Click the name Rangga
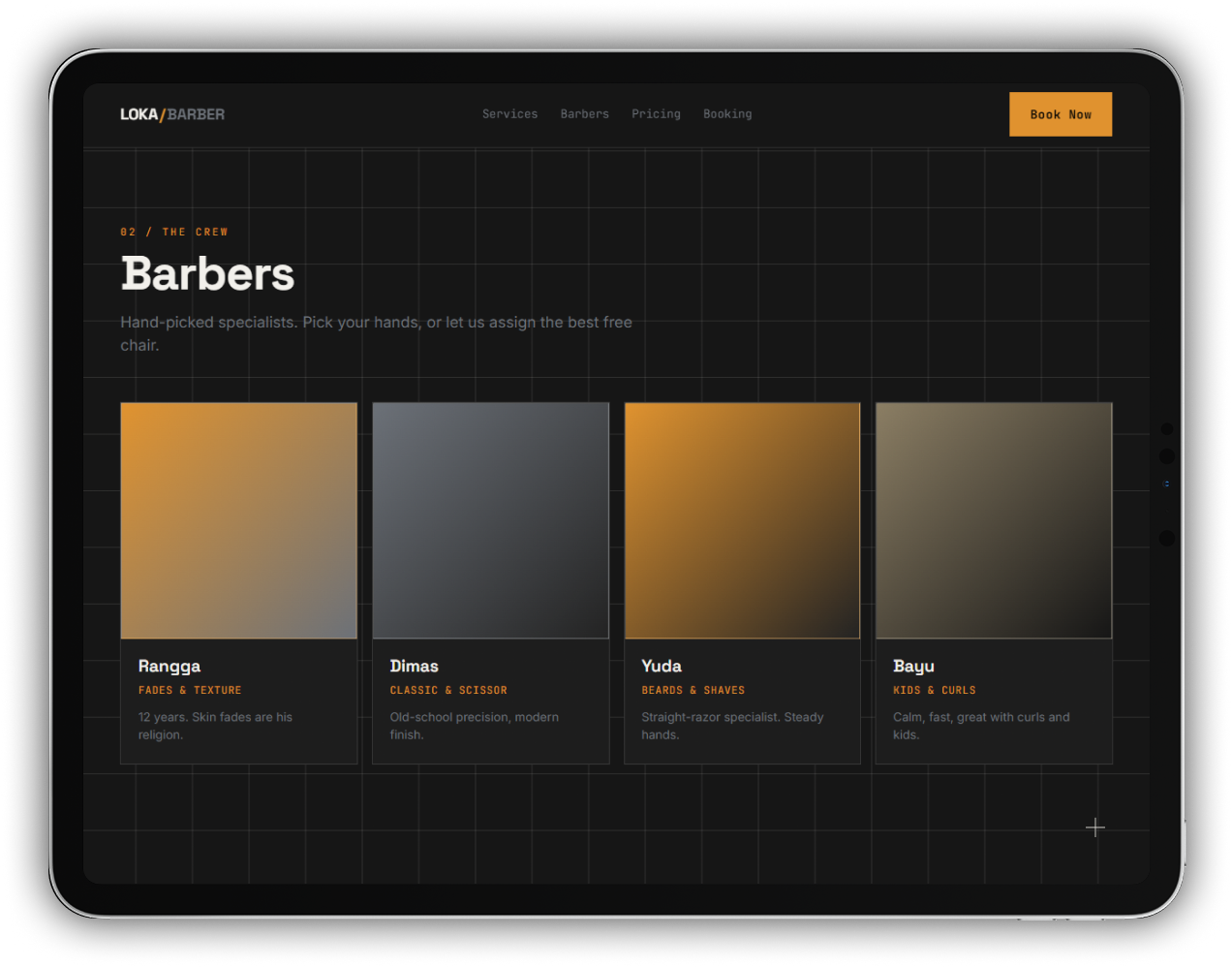Viewport: 1232px width, 967px height. [169, 666]
